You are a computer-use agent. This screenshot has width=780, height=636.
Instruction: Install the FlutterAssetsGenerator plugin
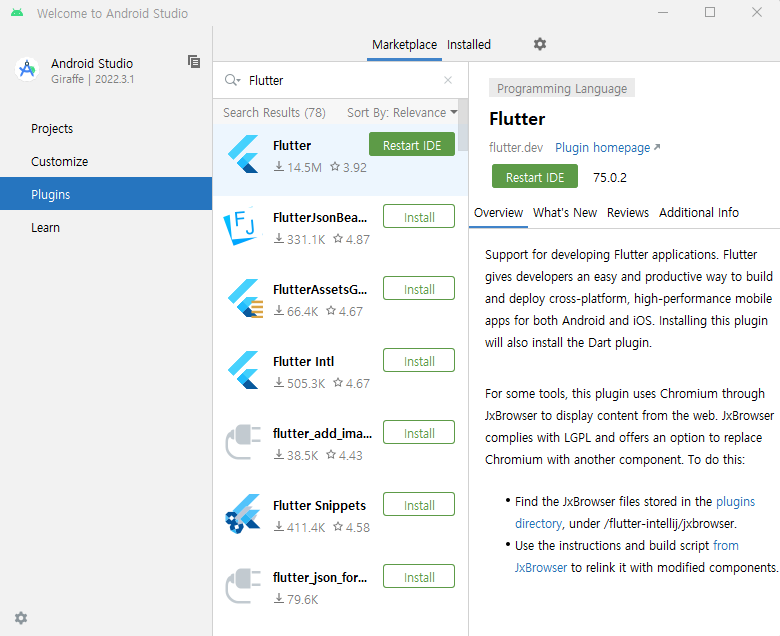pos(419,289)
